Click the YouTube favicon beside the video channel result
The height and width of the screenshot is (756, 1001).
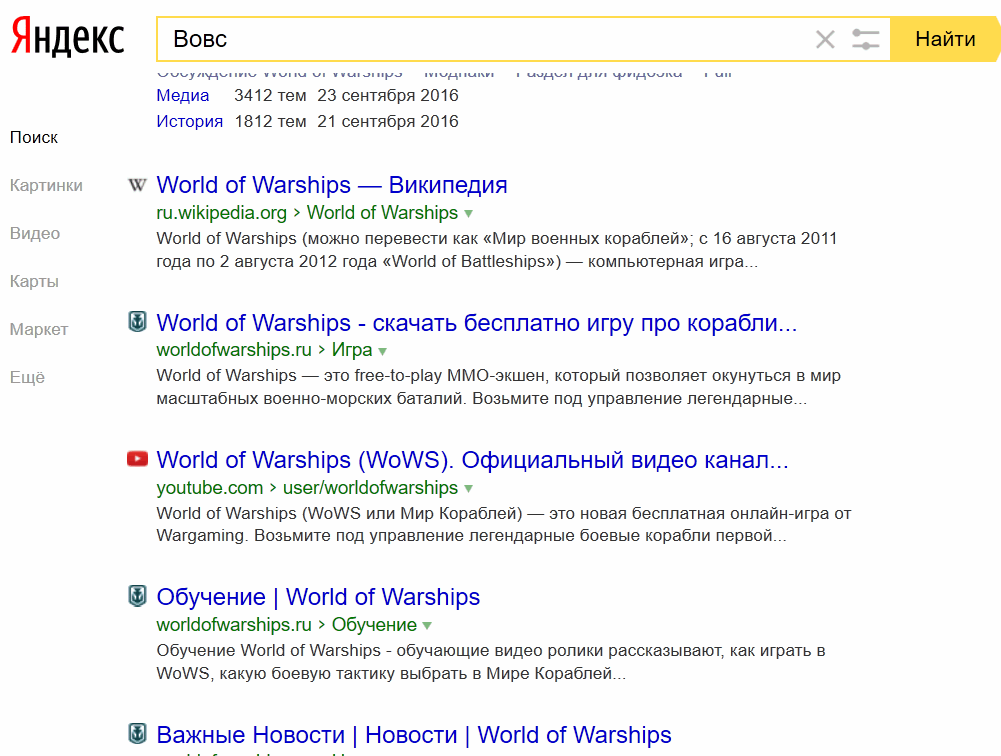tap(137, 458)
